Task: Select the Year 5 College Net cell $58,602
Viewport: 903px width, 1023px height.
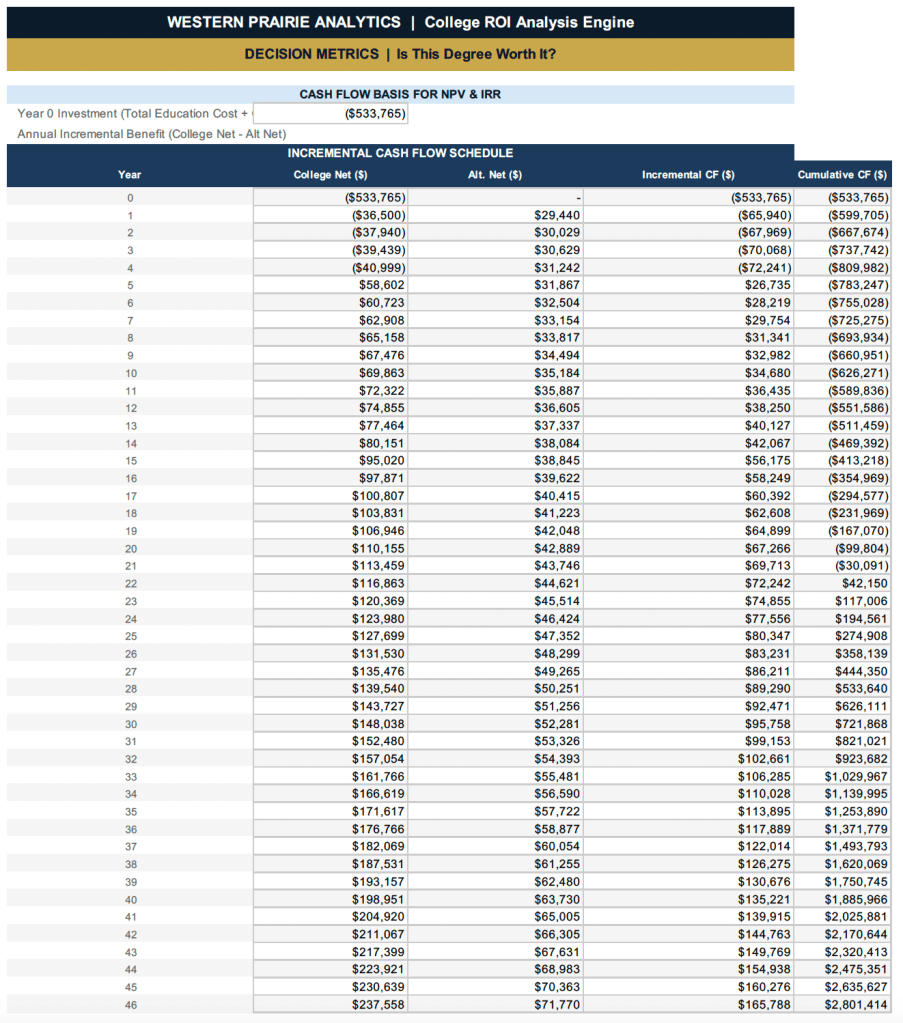Action: 331,286
